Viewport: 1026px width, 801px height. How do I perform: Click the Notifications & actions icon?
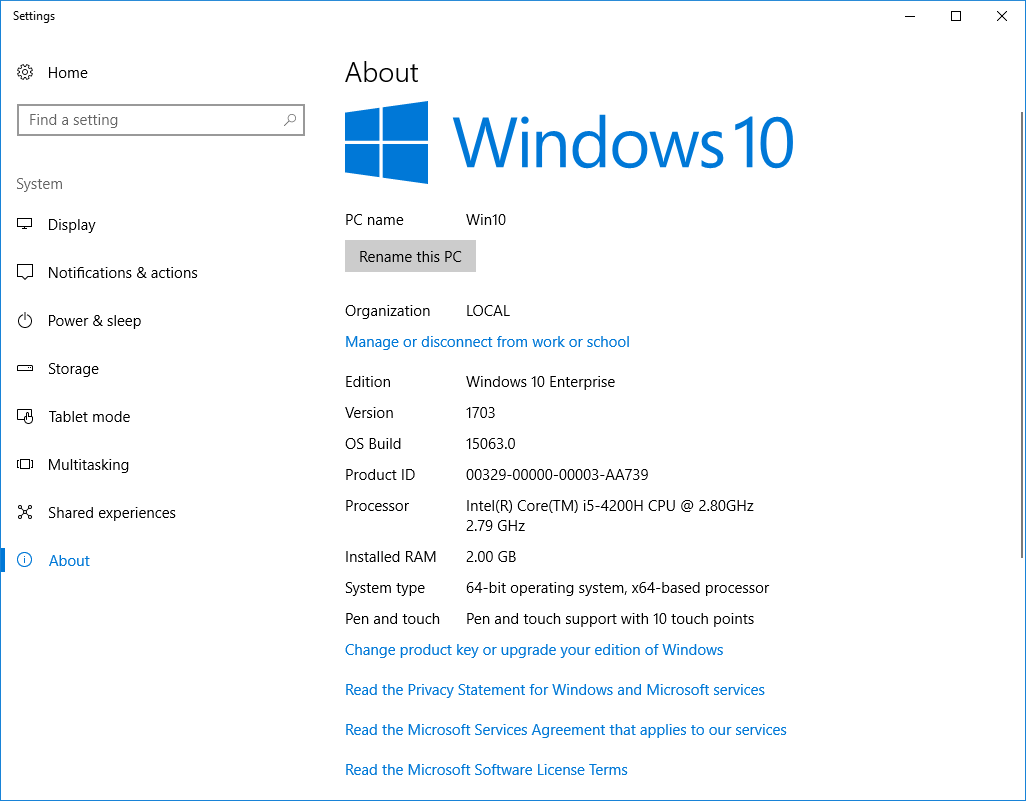(x=25, y=272)
